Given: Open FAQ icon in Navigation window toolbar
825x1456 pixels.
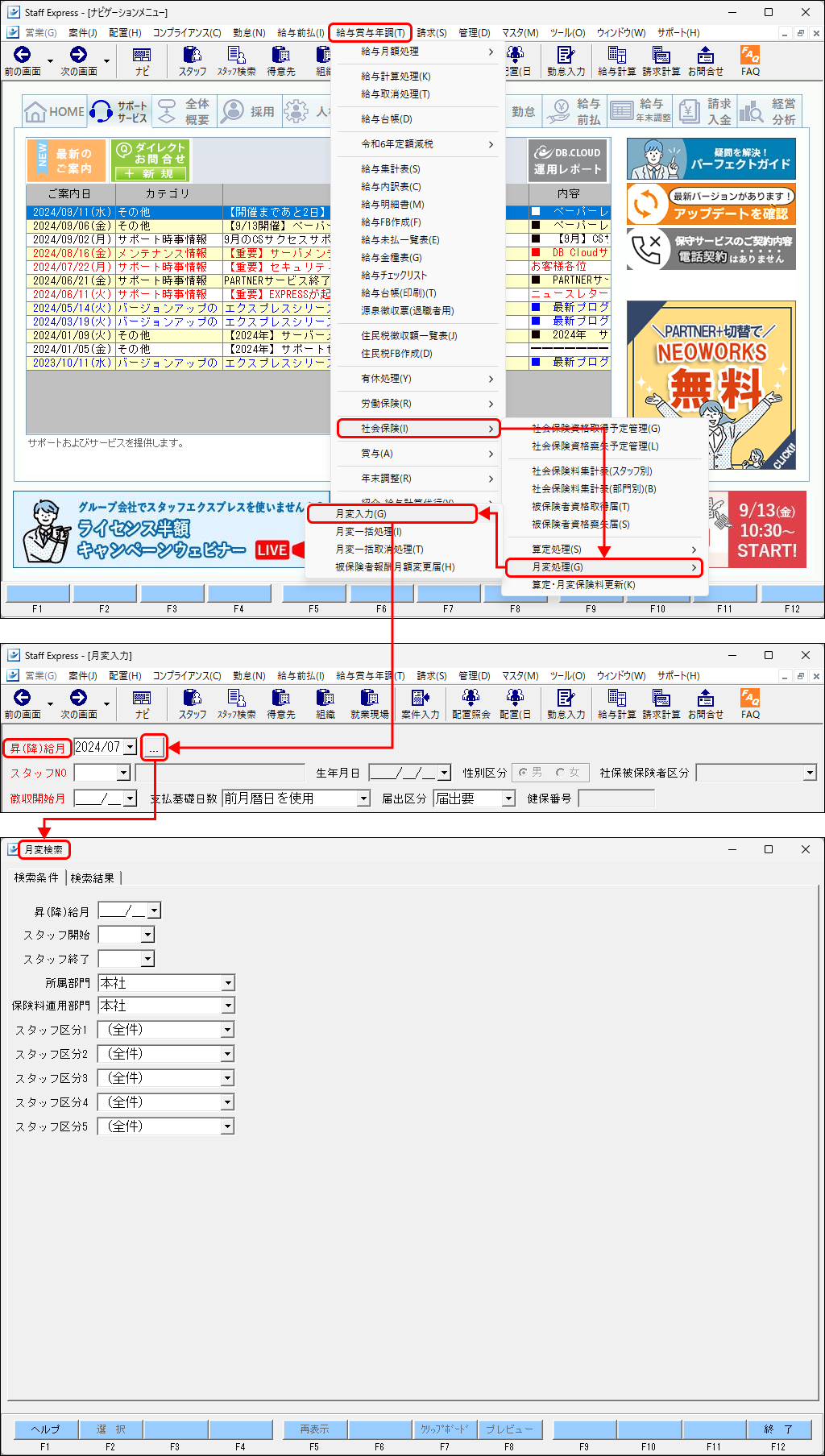Looking at the screenshot, I should (x=750, y=60).
